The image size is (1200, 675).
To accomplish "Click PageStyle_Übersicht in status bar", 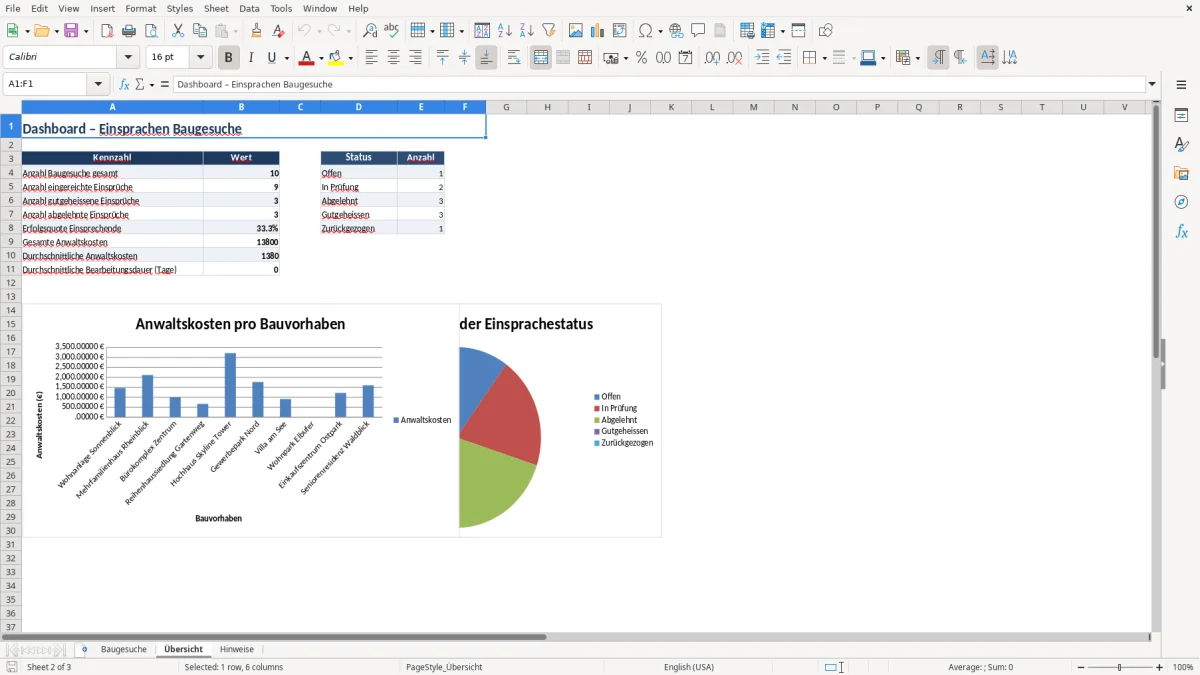I will click(x=444, y=667).
